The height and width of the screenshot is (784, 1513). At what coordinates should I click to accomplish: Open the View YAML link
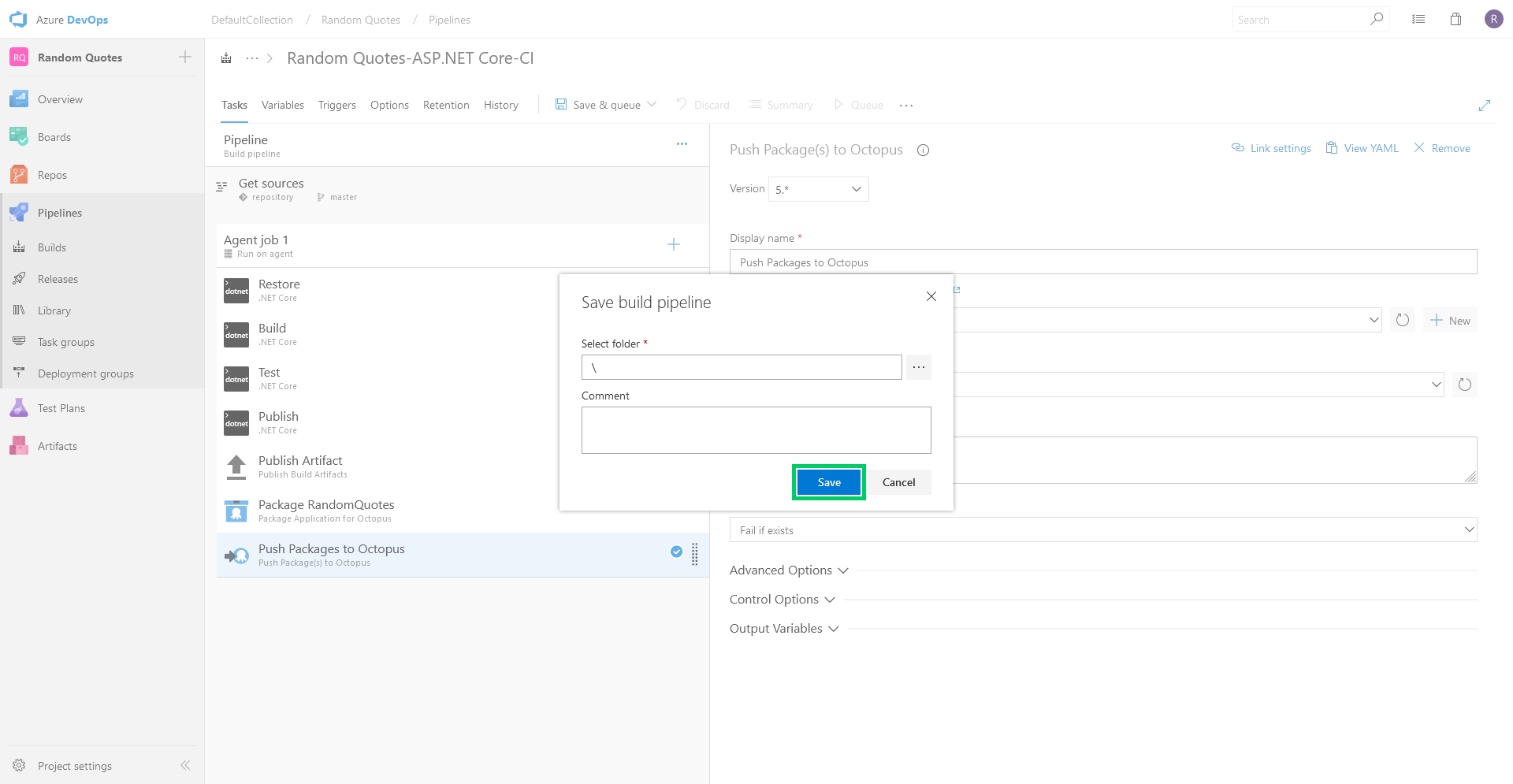tap(1362, 148)
